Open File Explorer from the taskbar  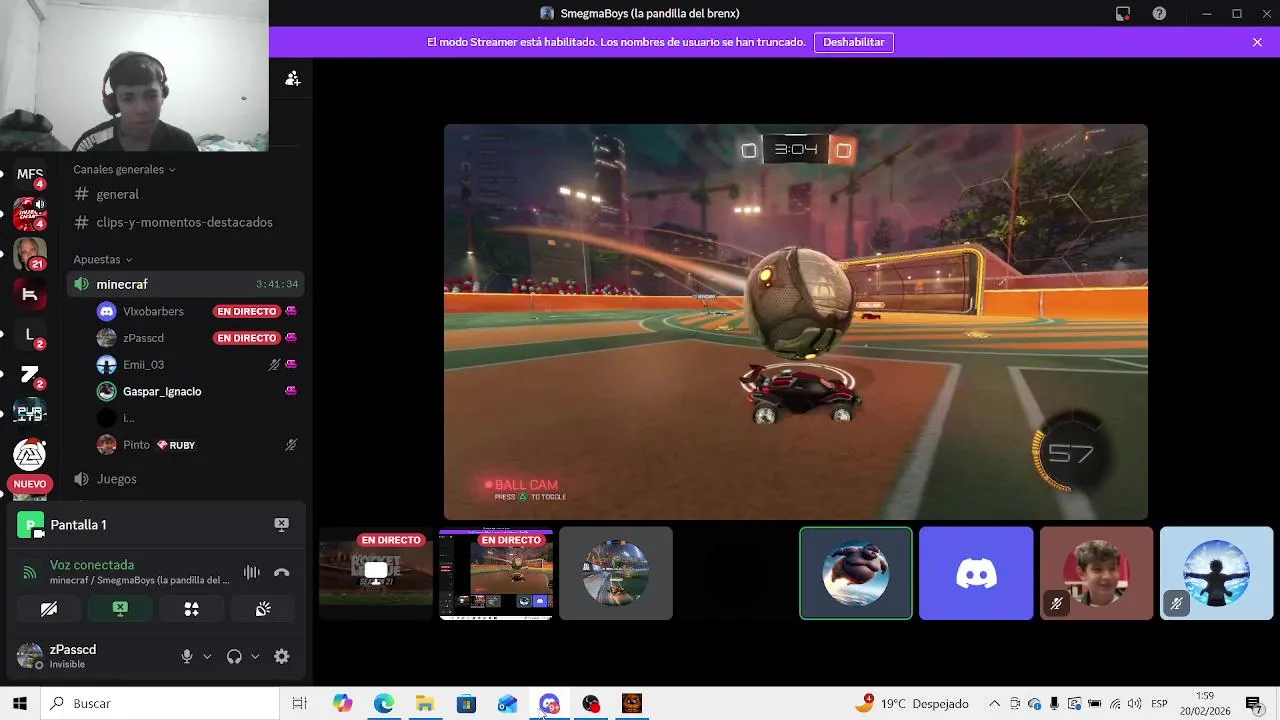(425, 704)
